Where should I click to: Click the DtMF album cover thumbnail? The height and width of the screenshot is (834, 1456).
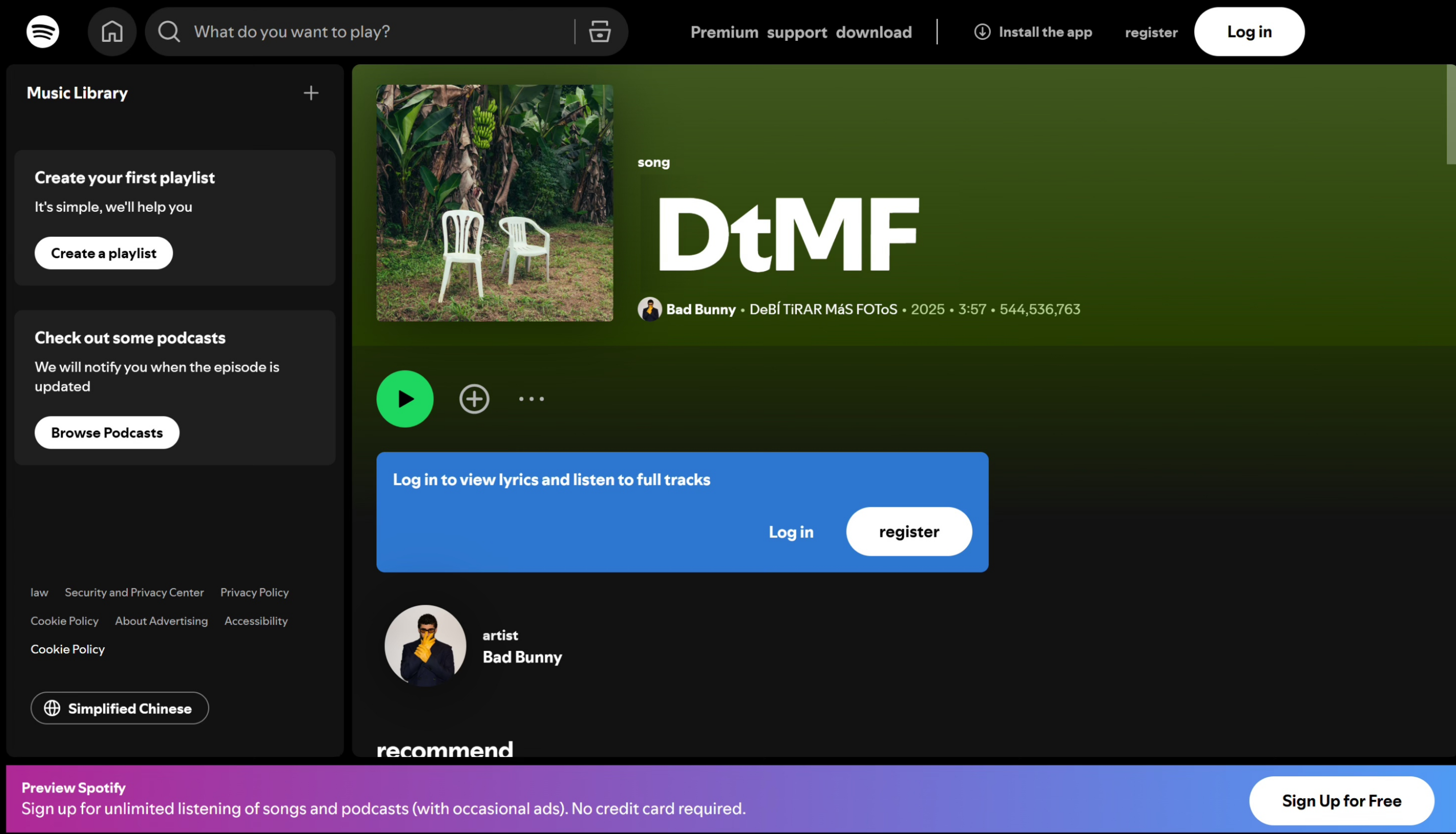[x=494, y=203]
